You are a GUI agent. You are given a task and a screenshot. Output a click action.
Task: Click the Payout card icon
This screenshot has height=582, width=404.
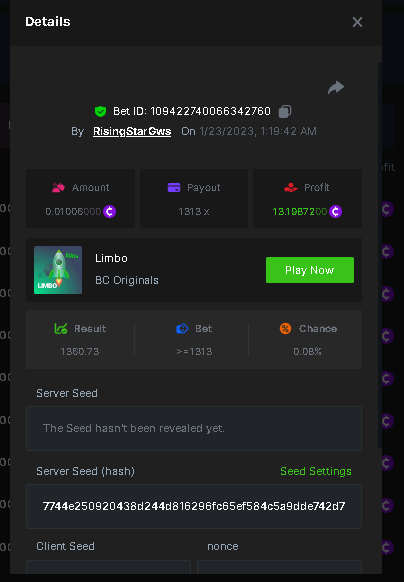point(174,187)
